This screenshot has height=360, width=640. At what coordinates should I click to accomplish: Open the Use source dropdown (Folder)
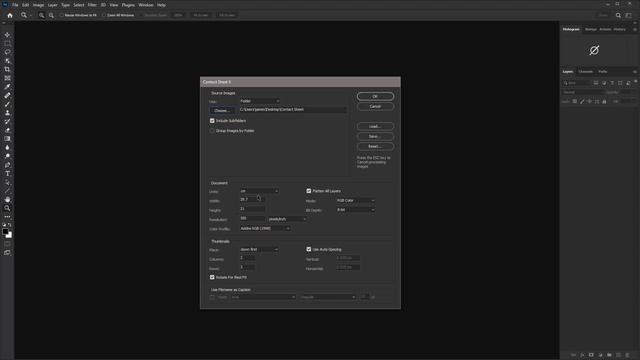pyautogui.click(x=260, y=101)
